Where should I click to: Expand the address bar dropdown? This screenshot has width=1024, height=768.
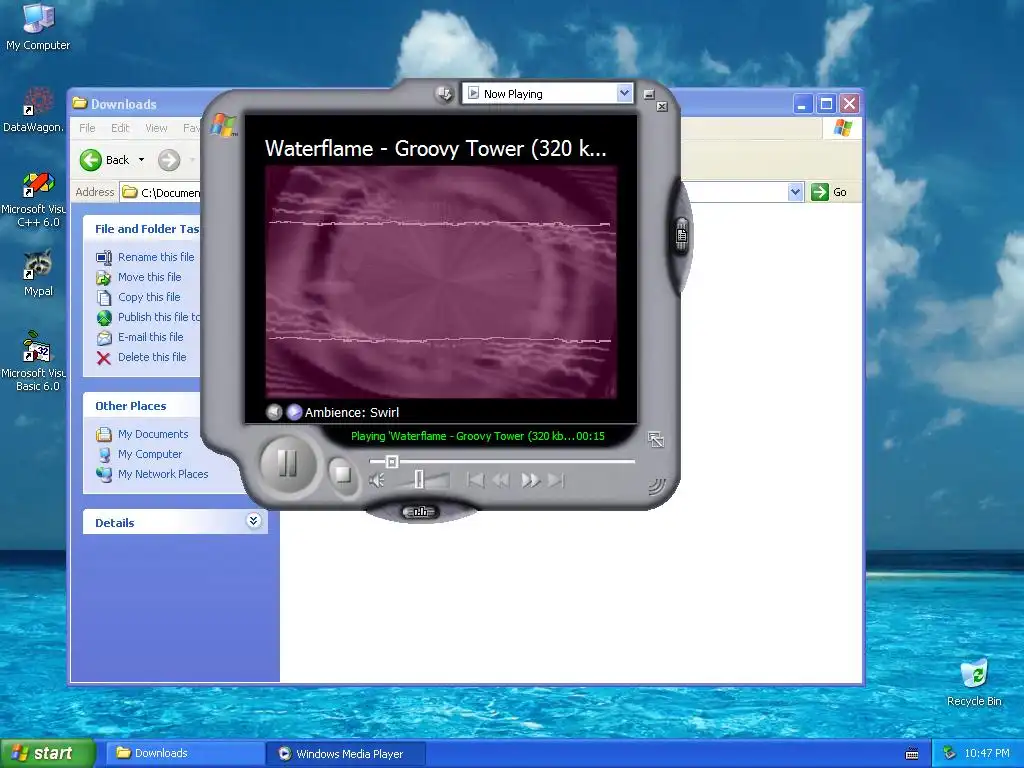pyautogui.click(x=795, y=192)
